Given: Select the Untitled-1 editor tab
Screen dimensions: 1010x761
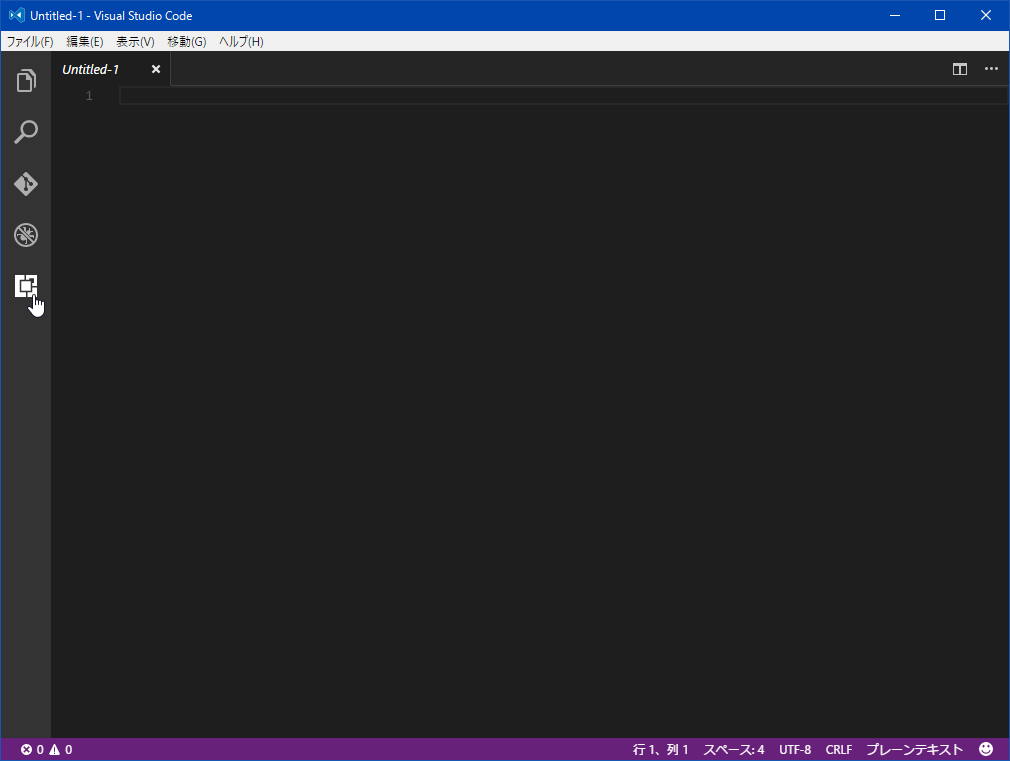Looking at the screenshot, I should 111,69.
